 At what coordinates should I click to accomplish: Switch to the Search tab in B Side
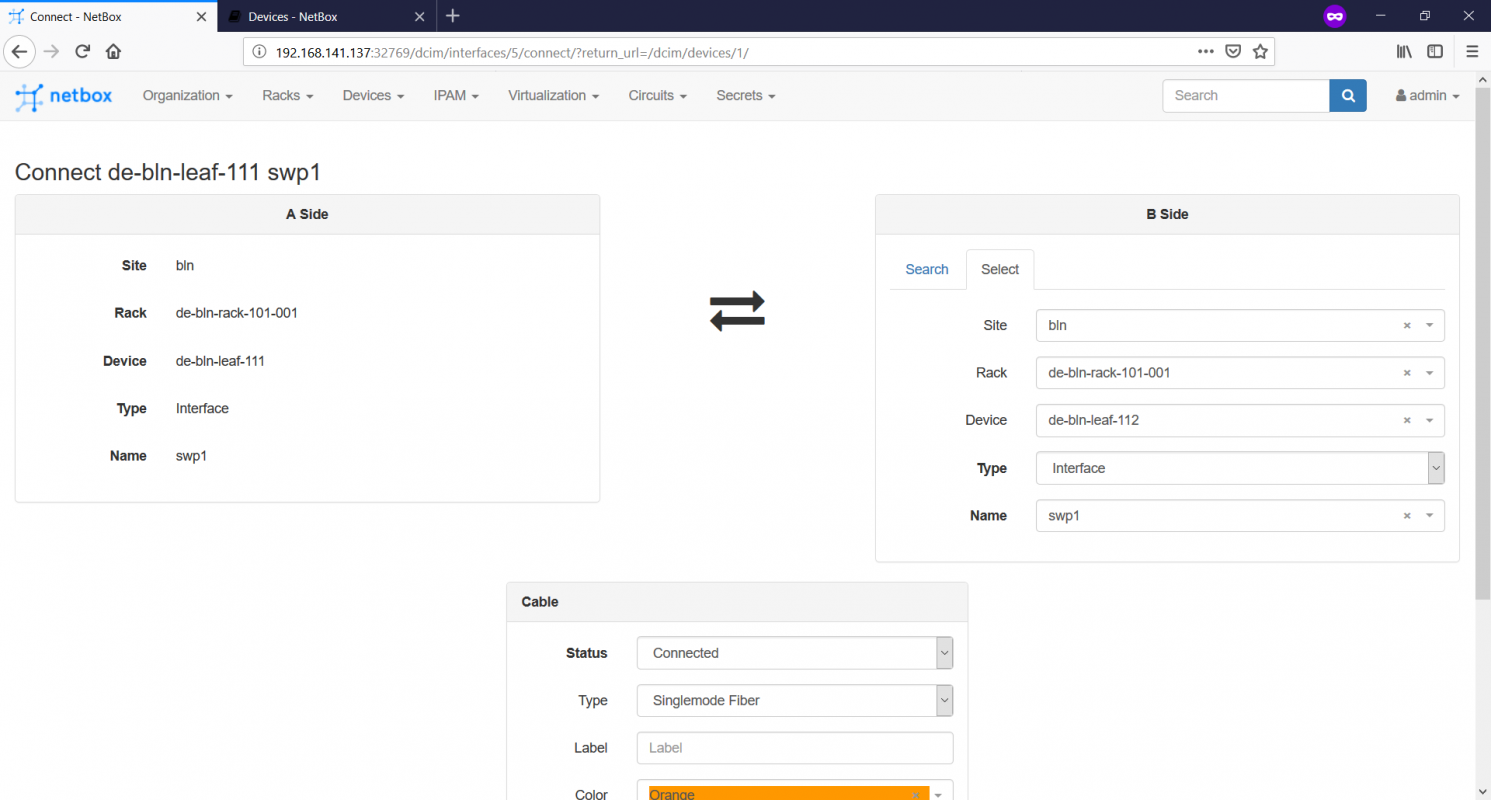click(926, 269)
